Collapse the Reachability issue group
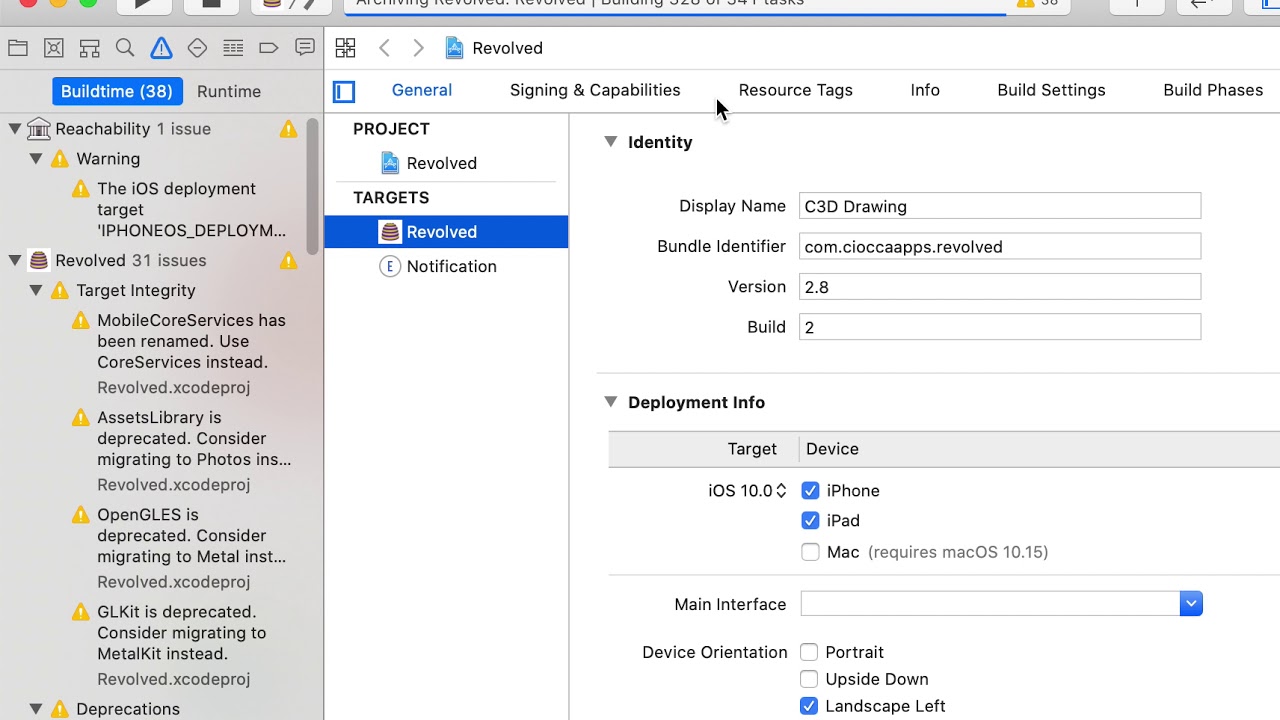1280x720 pixels. pos(15,129)
